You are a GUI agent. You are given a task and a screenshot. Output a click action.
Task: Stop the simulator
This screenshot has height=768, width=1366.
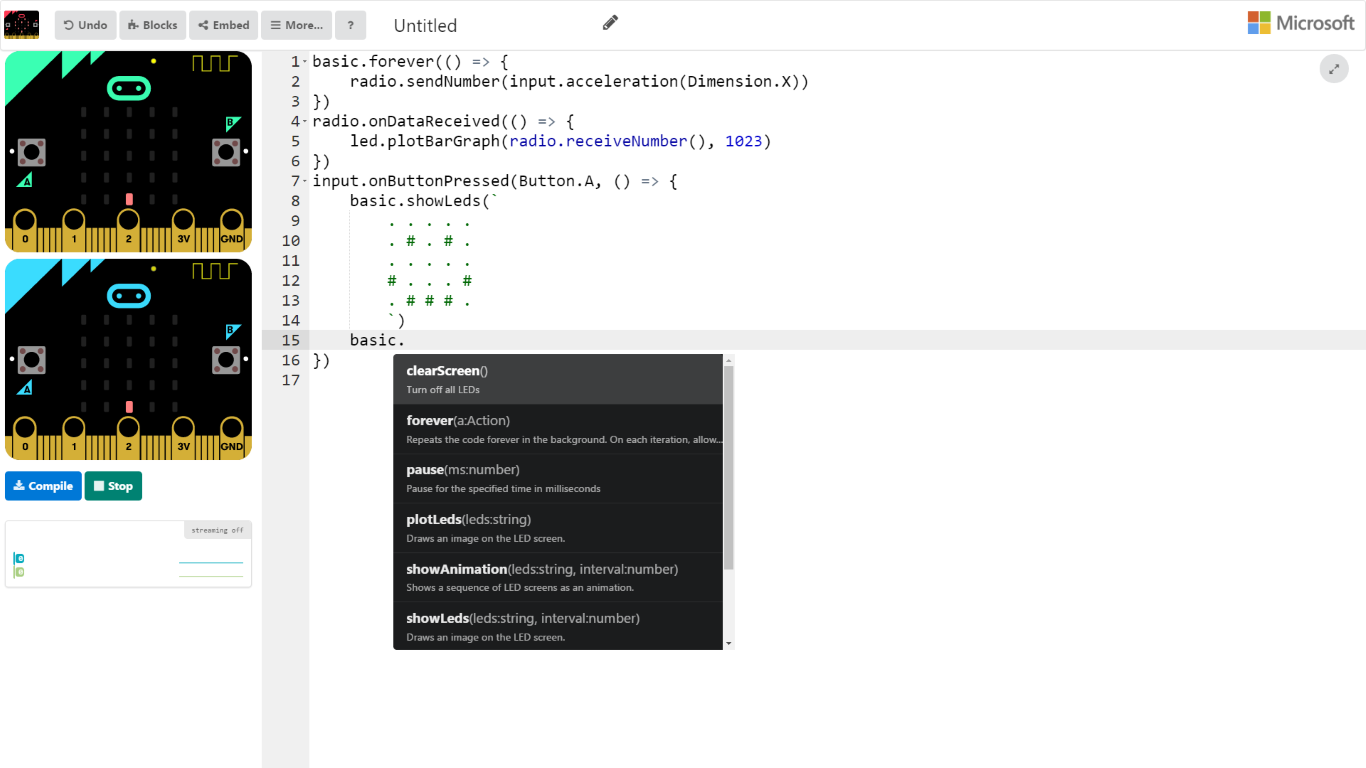click(x=113, y=486)
